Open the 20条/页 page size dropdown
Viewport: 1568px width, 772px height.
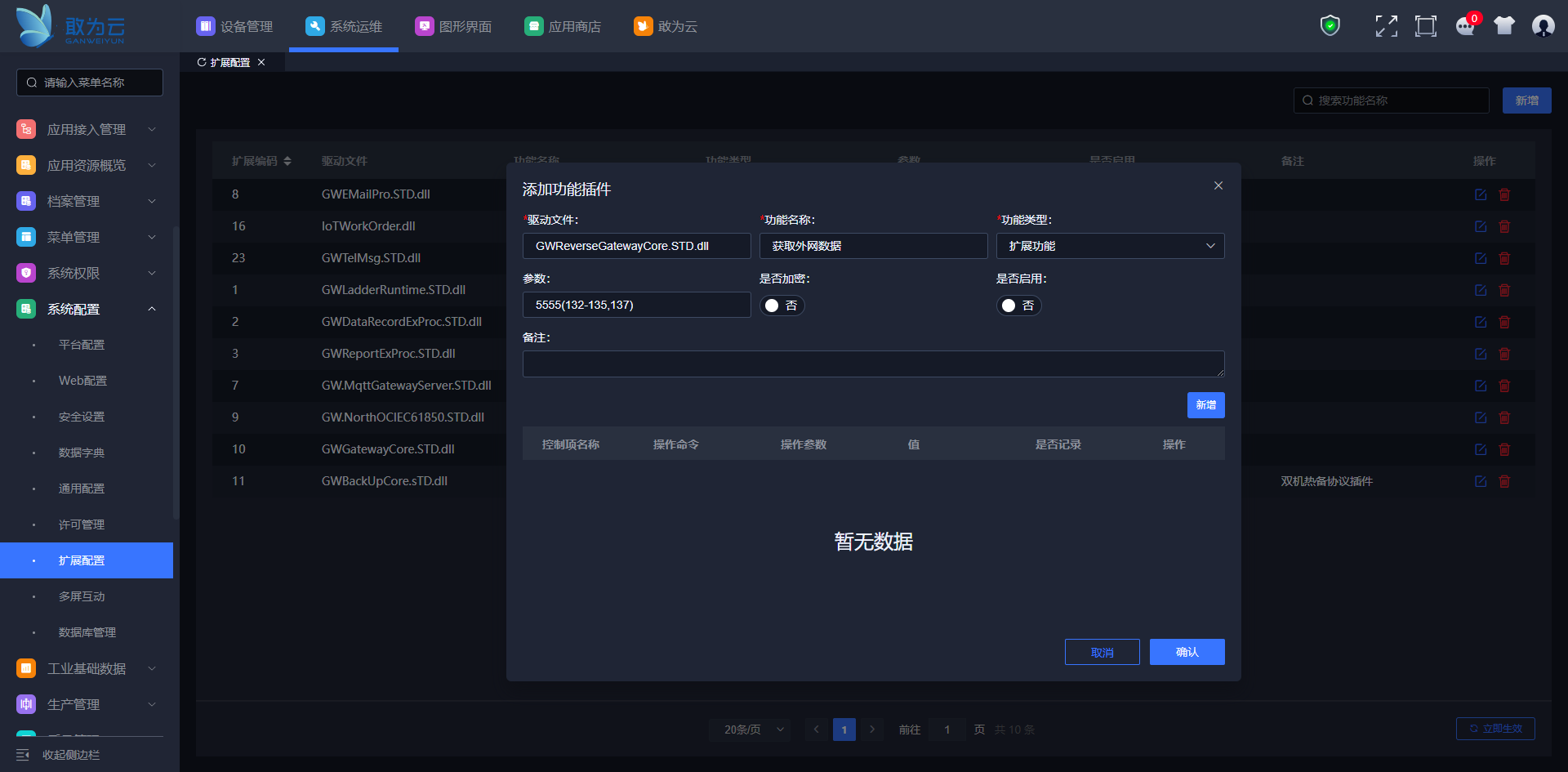(753, 730)
